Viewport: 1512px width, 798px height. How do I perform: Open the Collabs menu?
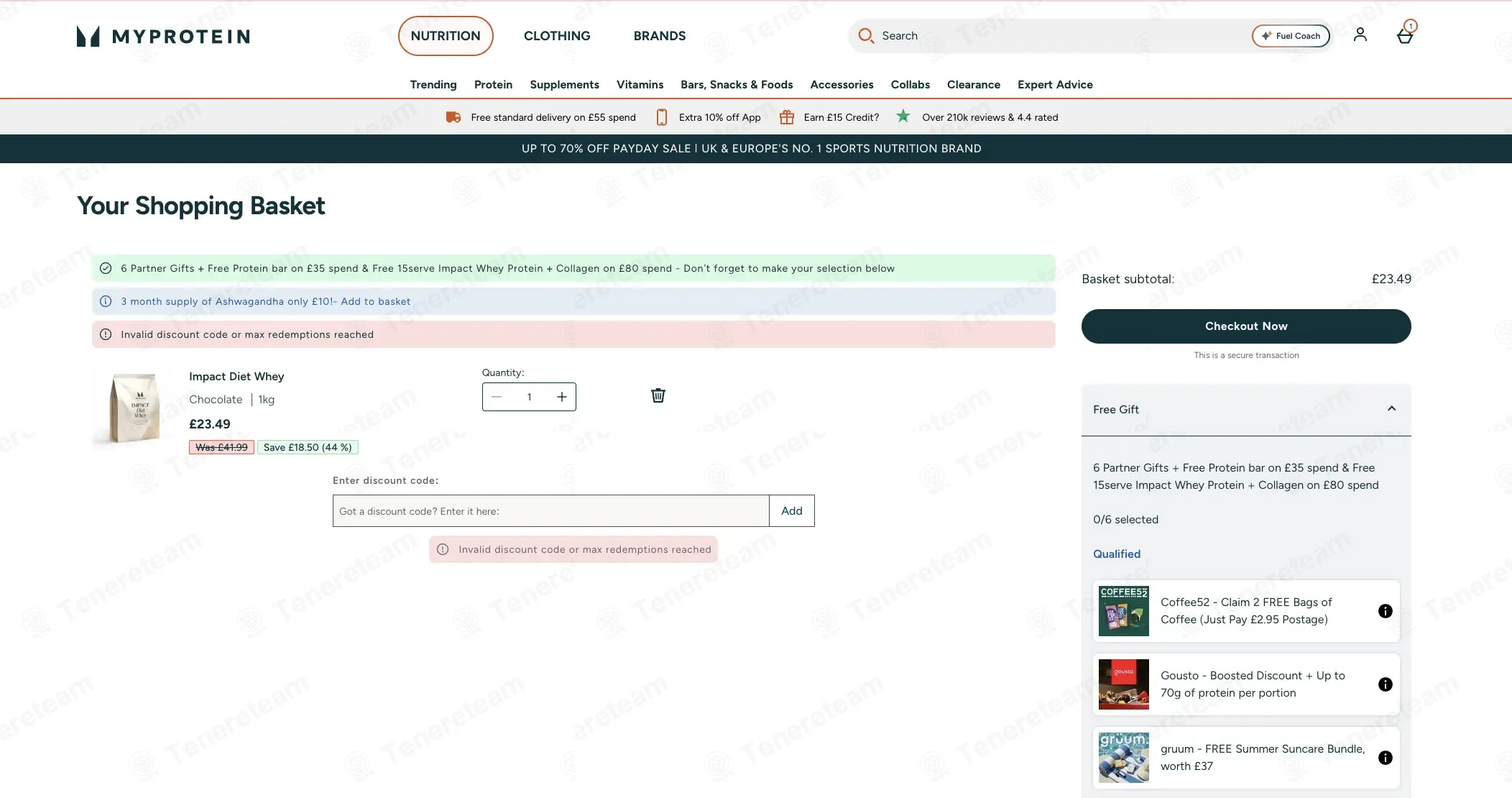click(910, 85)
